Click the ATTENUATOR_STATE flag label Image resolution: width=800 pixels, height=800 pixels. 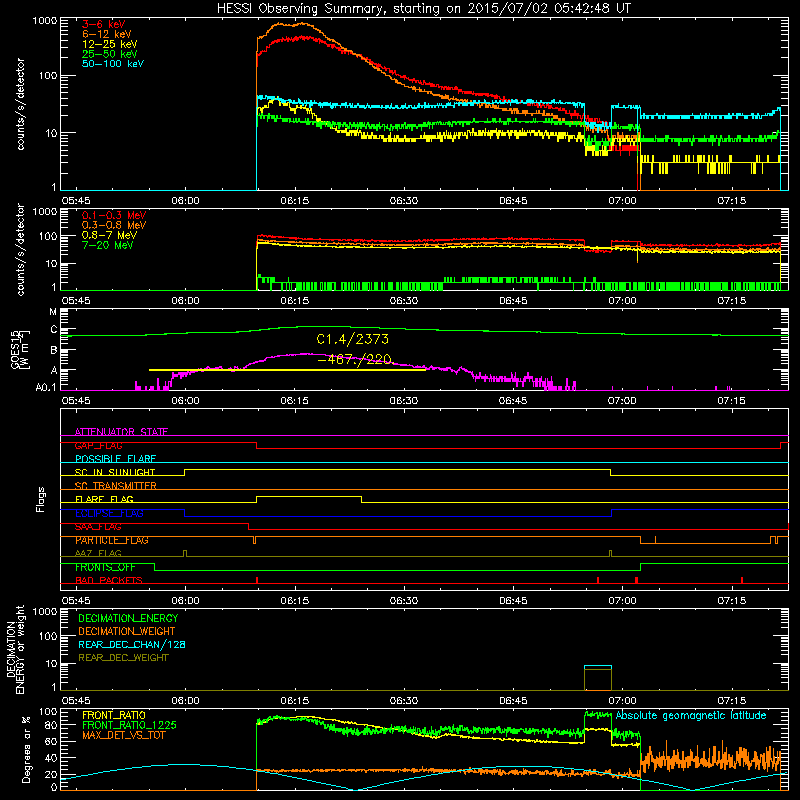tap(121, 432)
